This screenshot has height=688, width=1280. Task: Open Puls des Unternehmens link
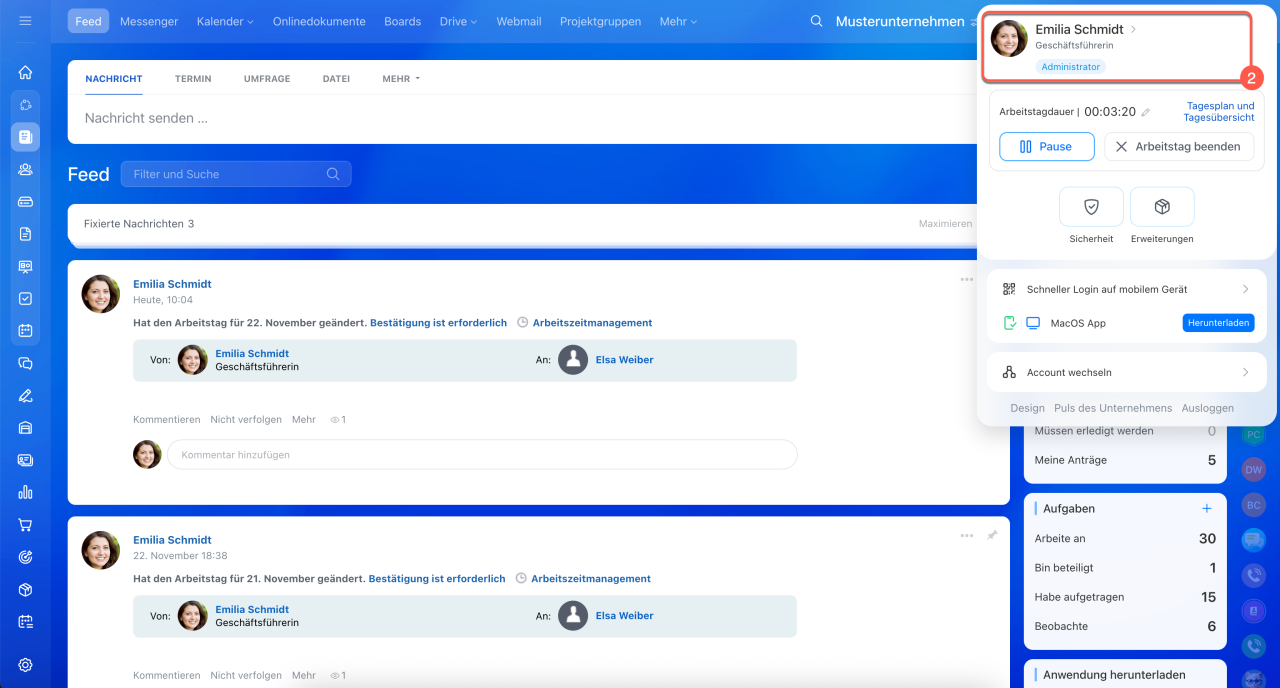click(1113, 408)
